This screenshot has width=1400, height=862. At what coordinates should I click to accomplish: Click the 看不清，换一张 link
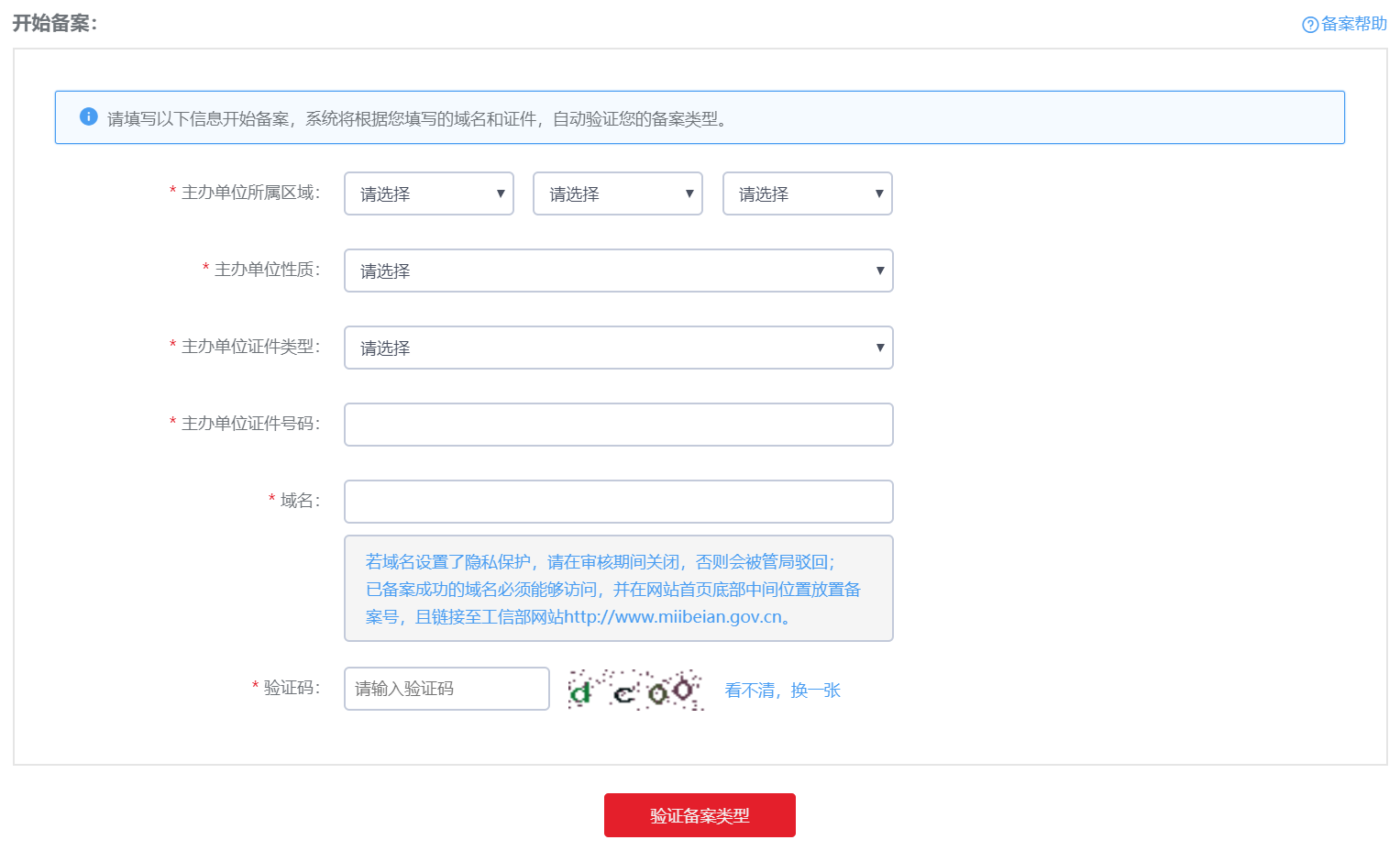(782, 691)
